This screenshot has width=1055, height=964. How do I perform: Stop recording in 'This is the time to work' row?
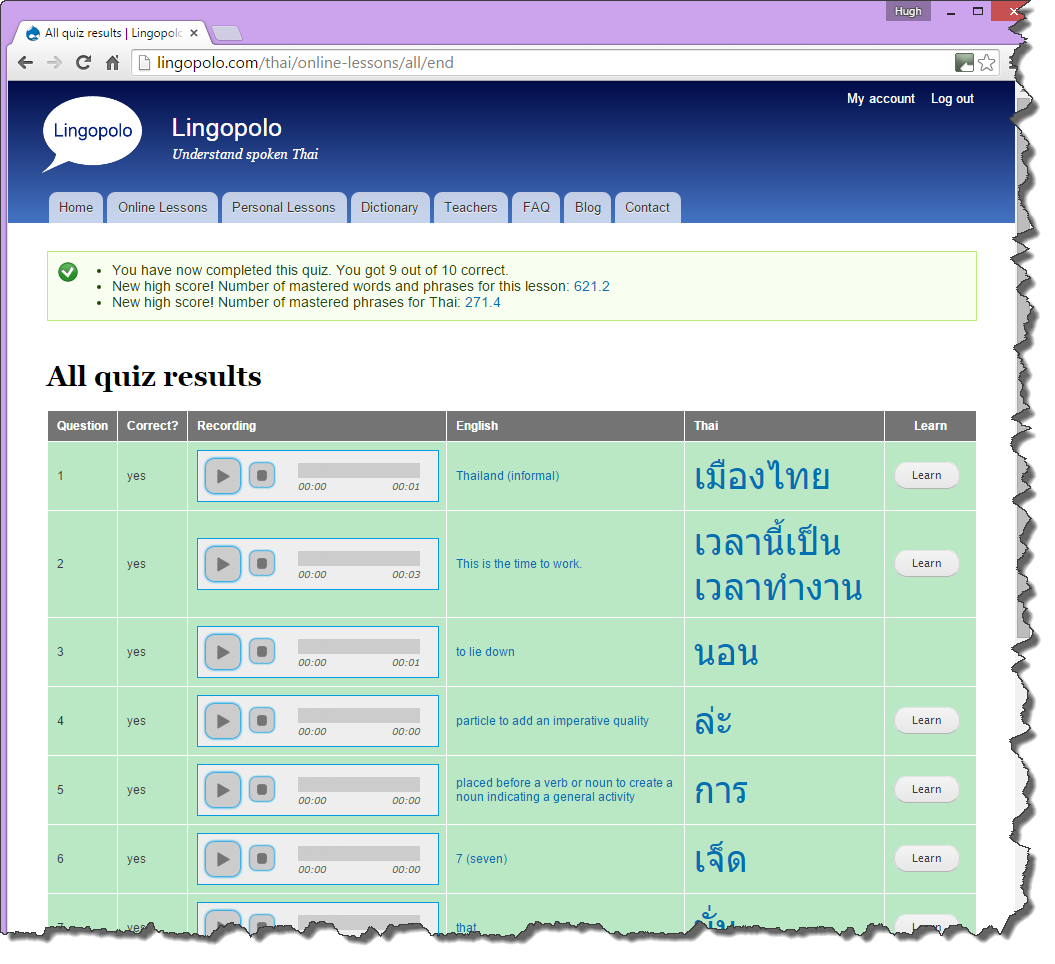[262, 563]
